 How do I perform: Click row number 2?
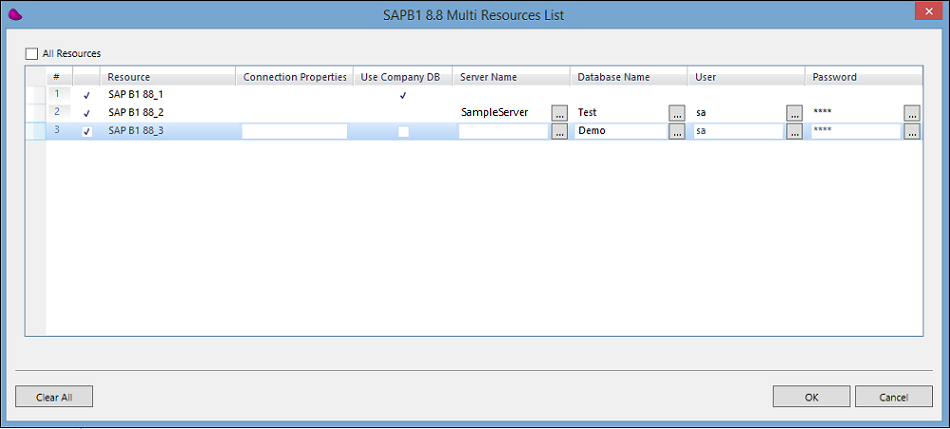pos(58,112)
